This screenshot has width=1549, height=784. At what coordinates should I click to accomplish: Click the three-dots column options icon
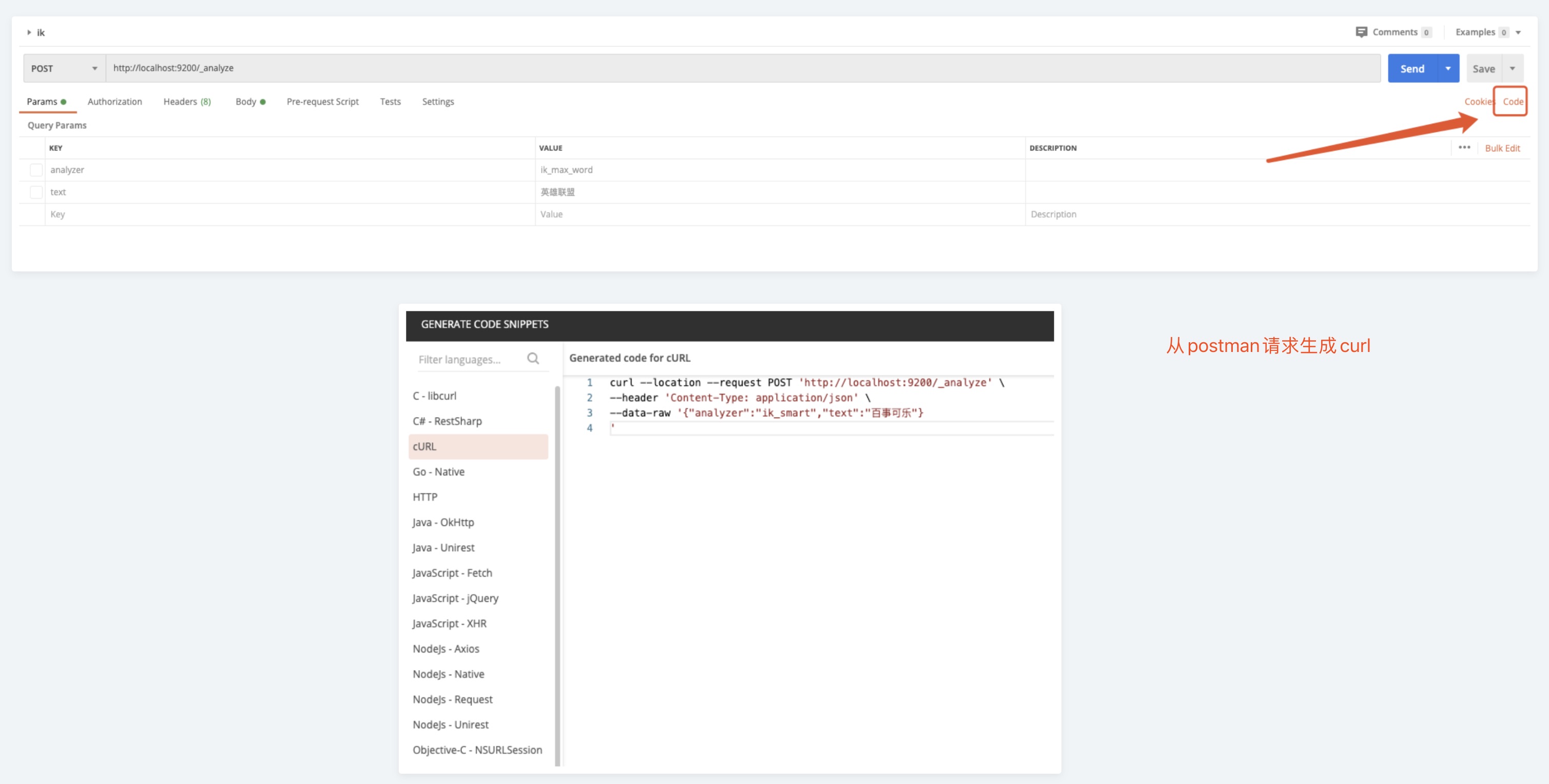1464,147
